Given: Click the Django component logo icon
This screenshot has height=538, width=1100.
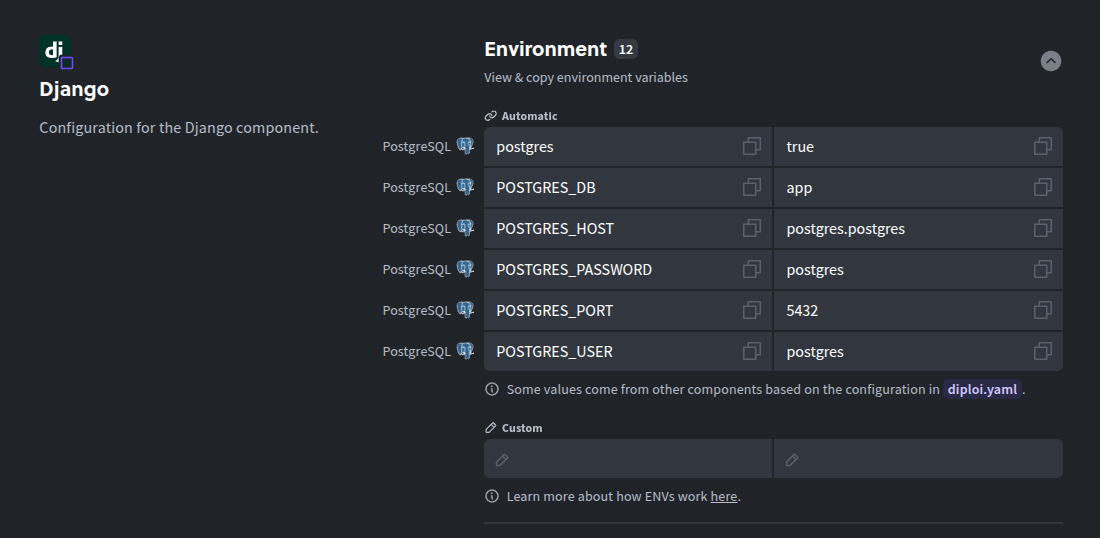Looking at the screenshot, I should click(55, 52).
